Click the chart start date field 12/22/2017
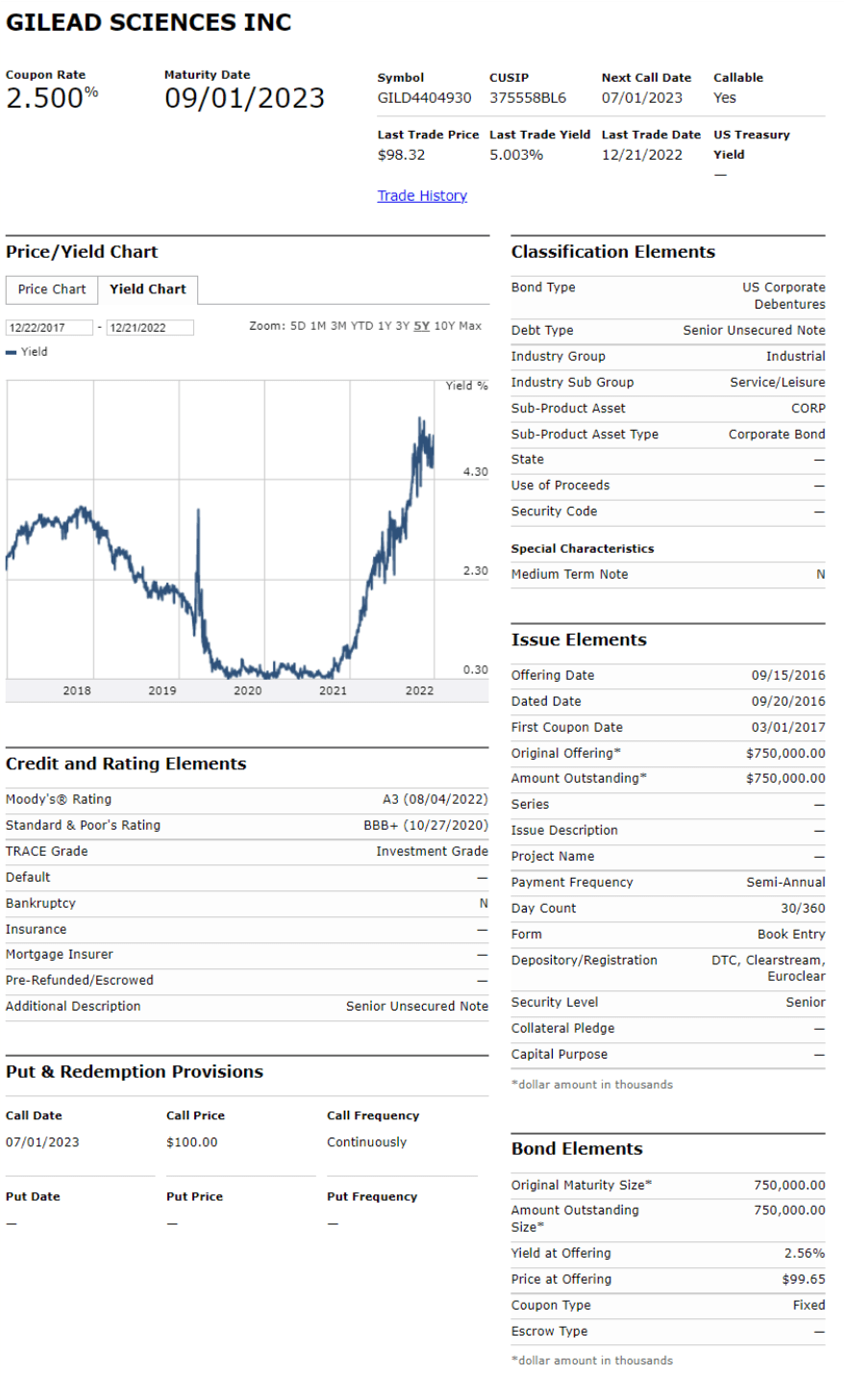This screenshot has width=845, height=1400. click(x=50, y=328)
